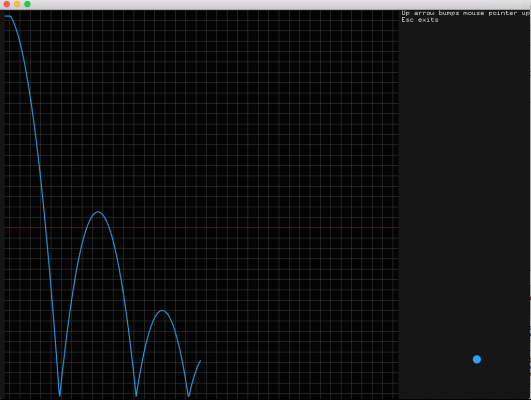The image size is (531, 400).
Task: Click the red 375.00 label
Action: click(17, 231)
